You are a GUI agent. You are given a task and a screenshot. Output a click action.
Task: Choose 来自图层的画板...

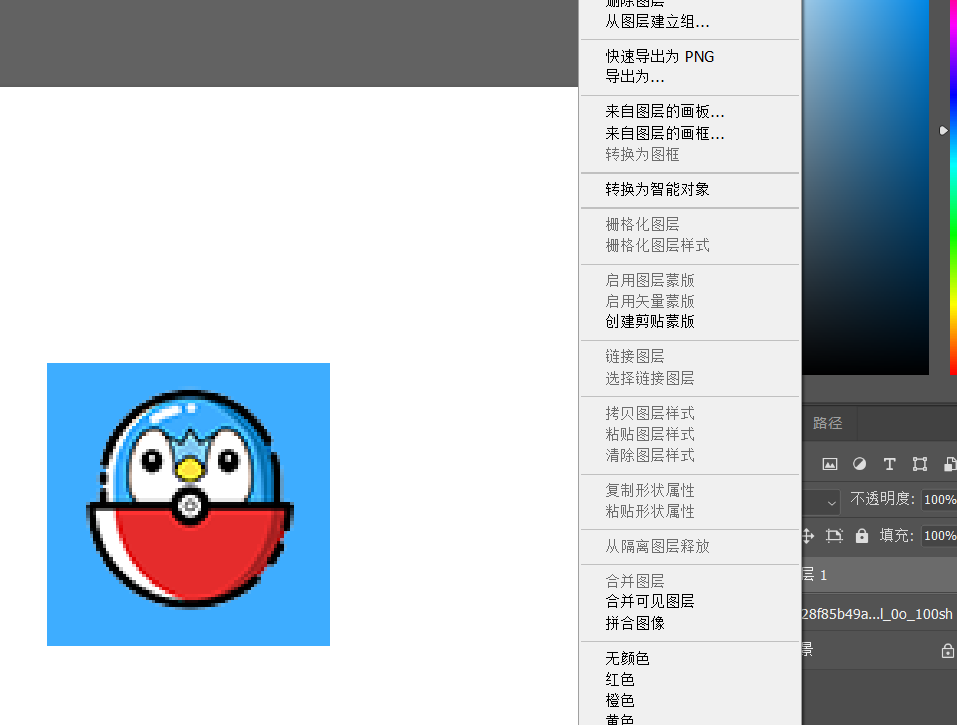coord(665,112)
